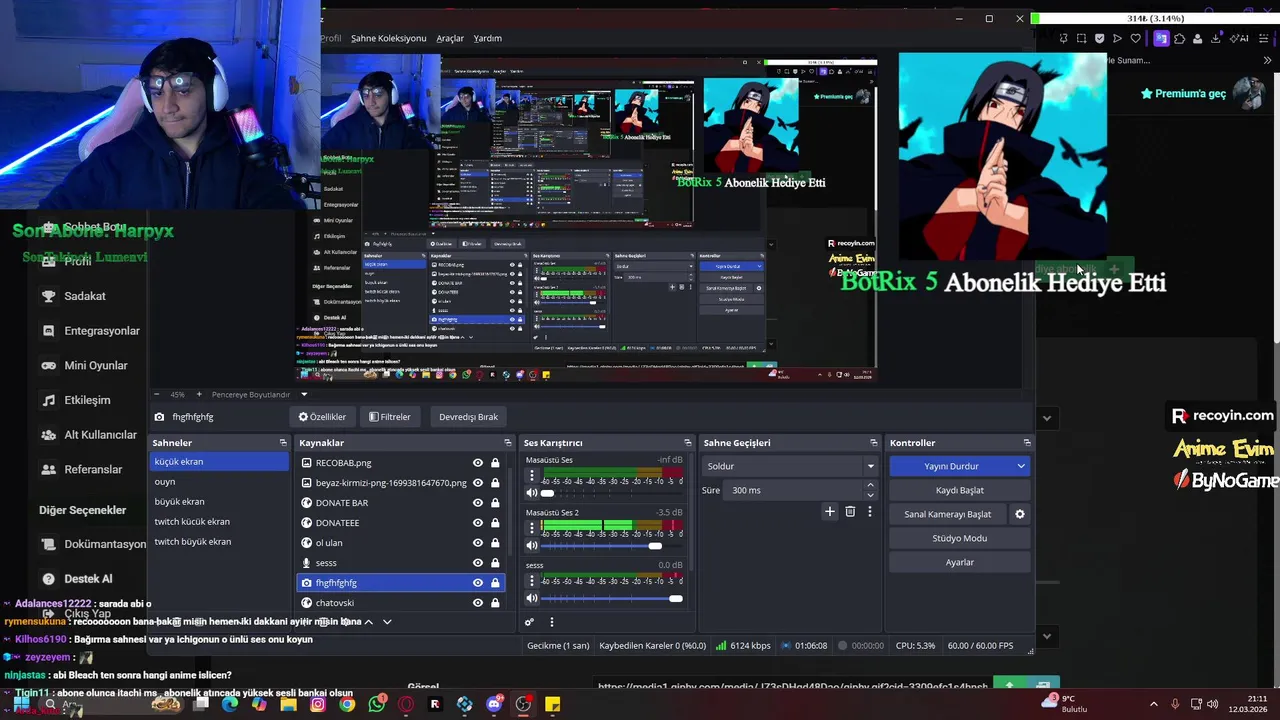The height and width of the screenshot is (720, 1280).
Task: Open WhatsApp from the taskbar
Action: [376, 705]
